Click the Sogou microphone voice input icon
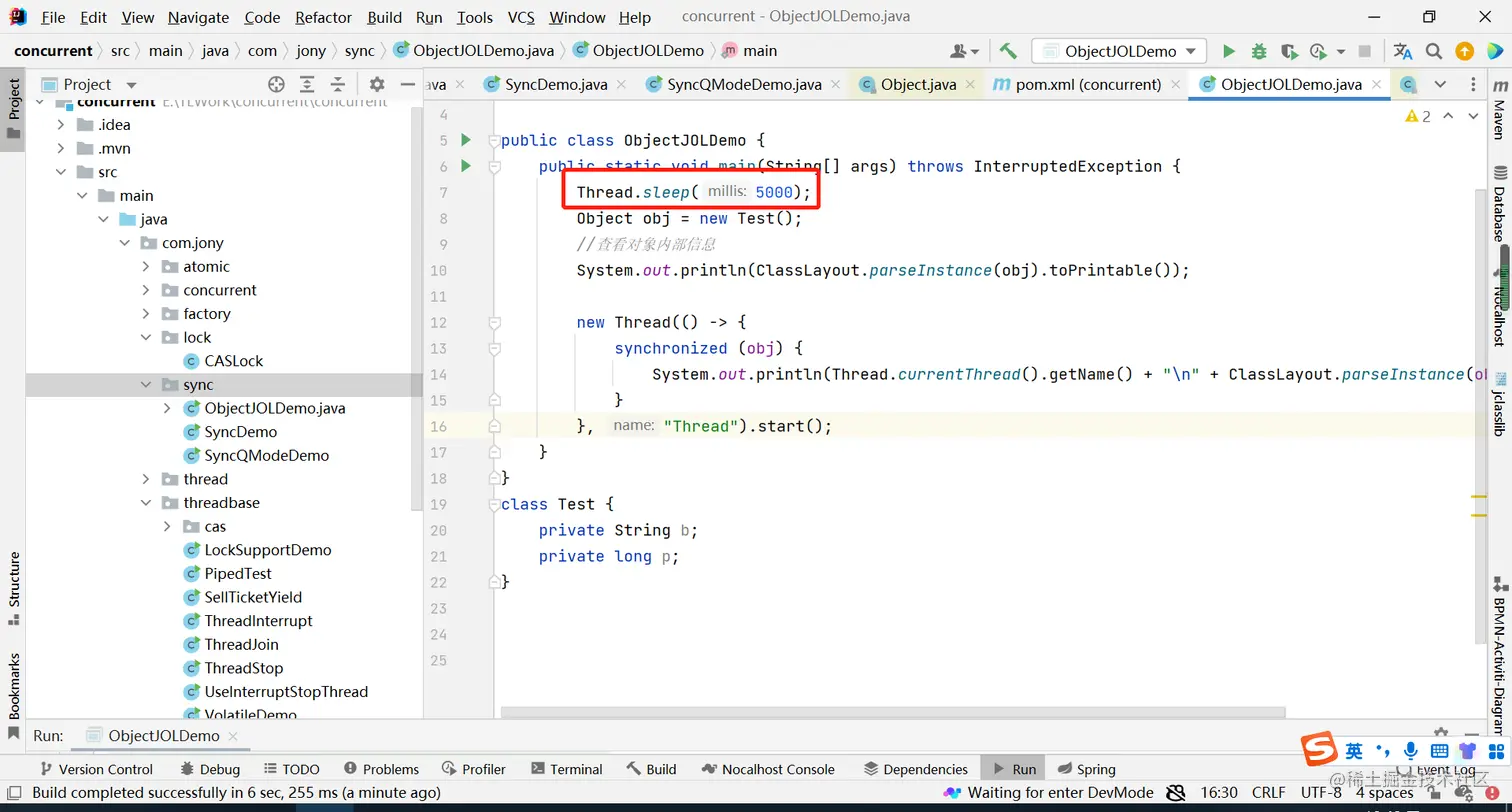 (1410, 750)
